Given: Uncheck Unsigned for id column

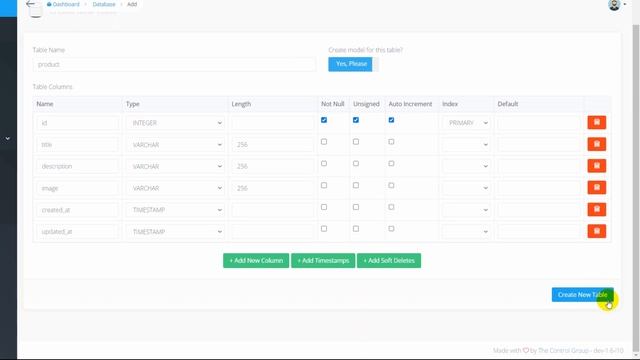Looking at the screenshot, I should coord(356,120).
